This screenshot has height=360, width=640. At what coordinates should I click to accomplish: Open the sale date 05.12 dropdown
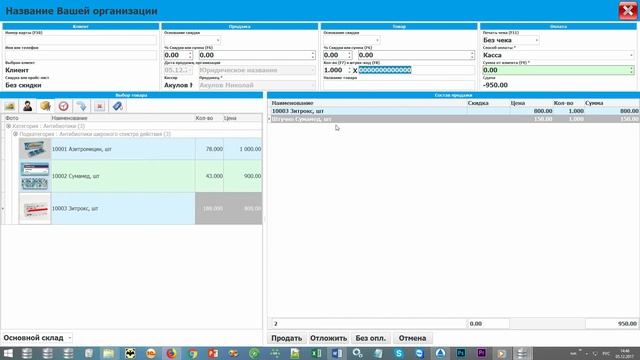click(x=190, y=70)
